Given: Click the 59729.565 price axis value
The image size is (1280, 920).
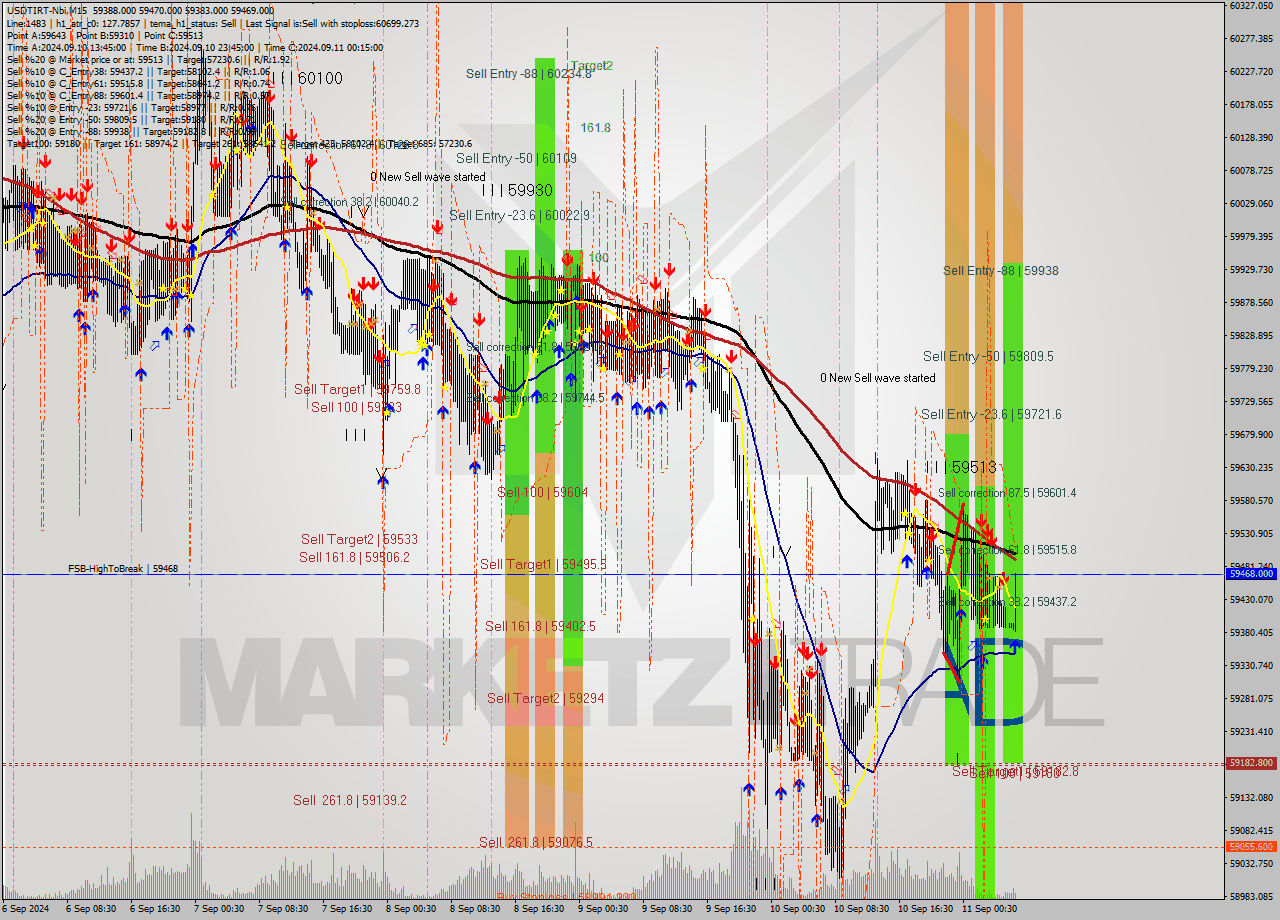Looking at the screenshot, I should coord(1251,401).
